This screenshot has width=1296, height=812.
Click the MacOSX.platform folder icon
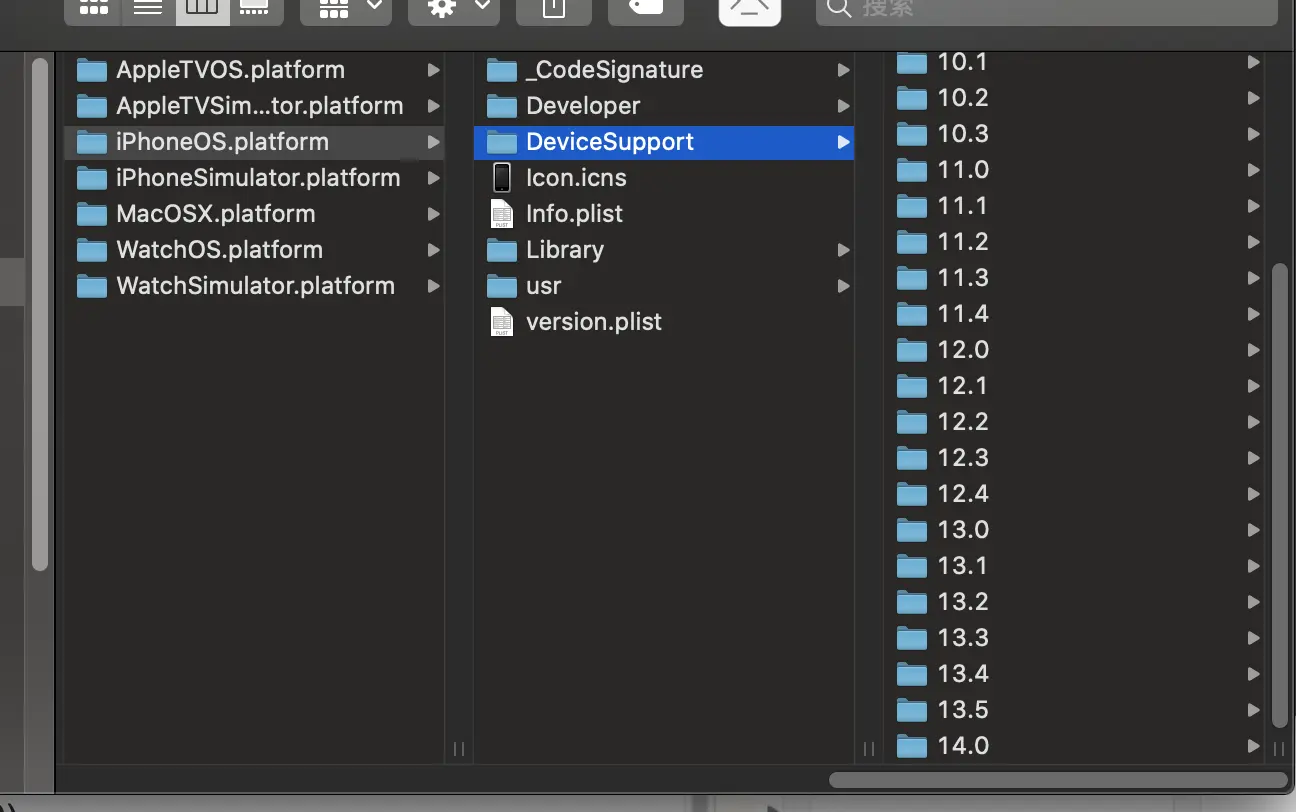[x=92, y=214]
